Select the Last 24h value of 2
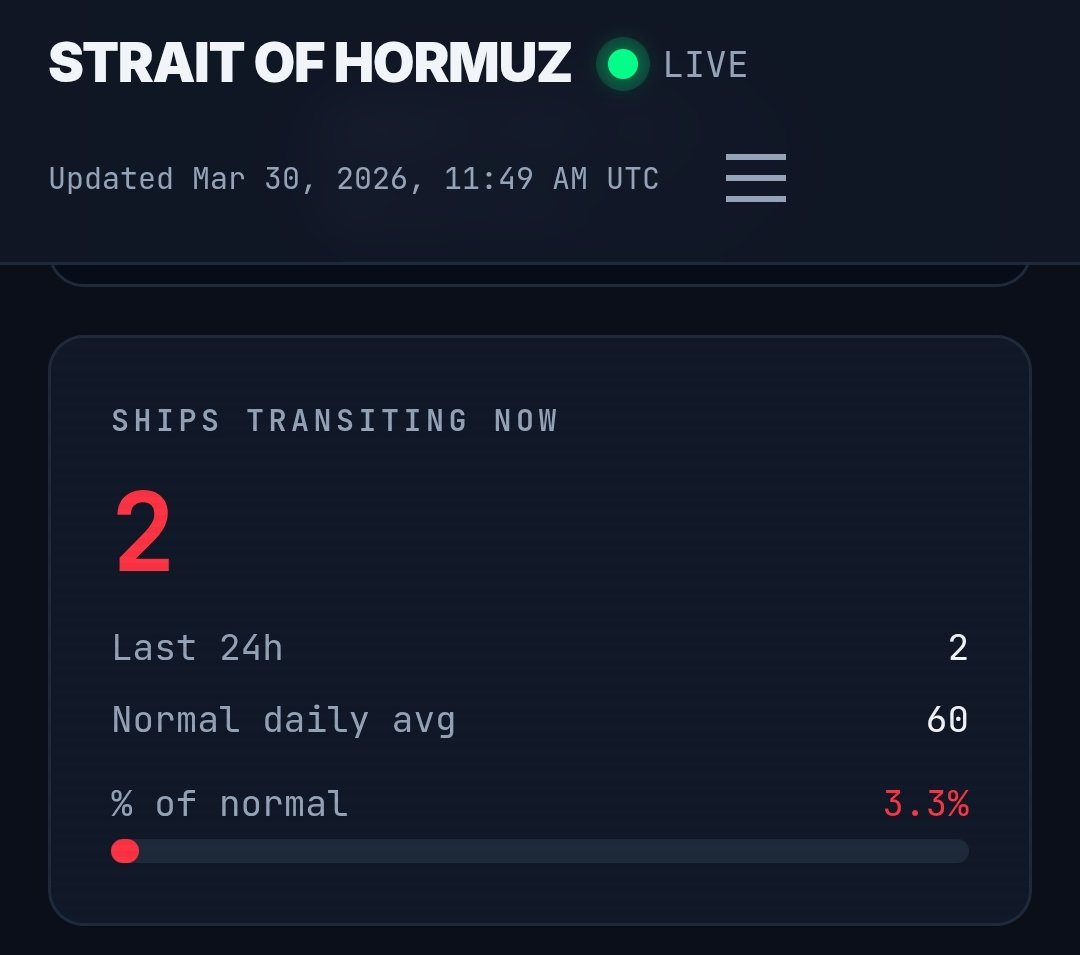Screen dimensions: 1080x955 (x=957, y=648)
